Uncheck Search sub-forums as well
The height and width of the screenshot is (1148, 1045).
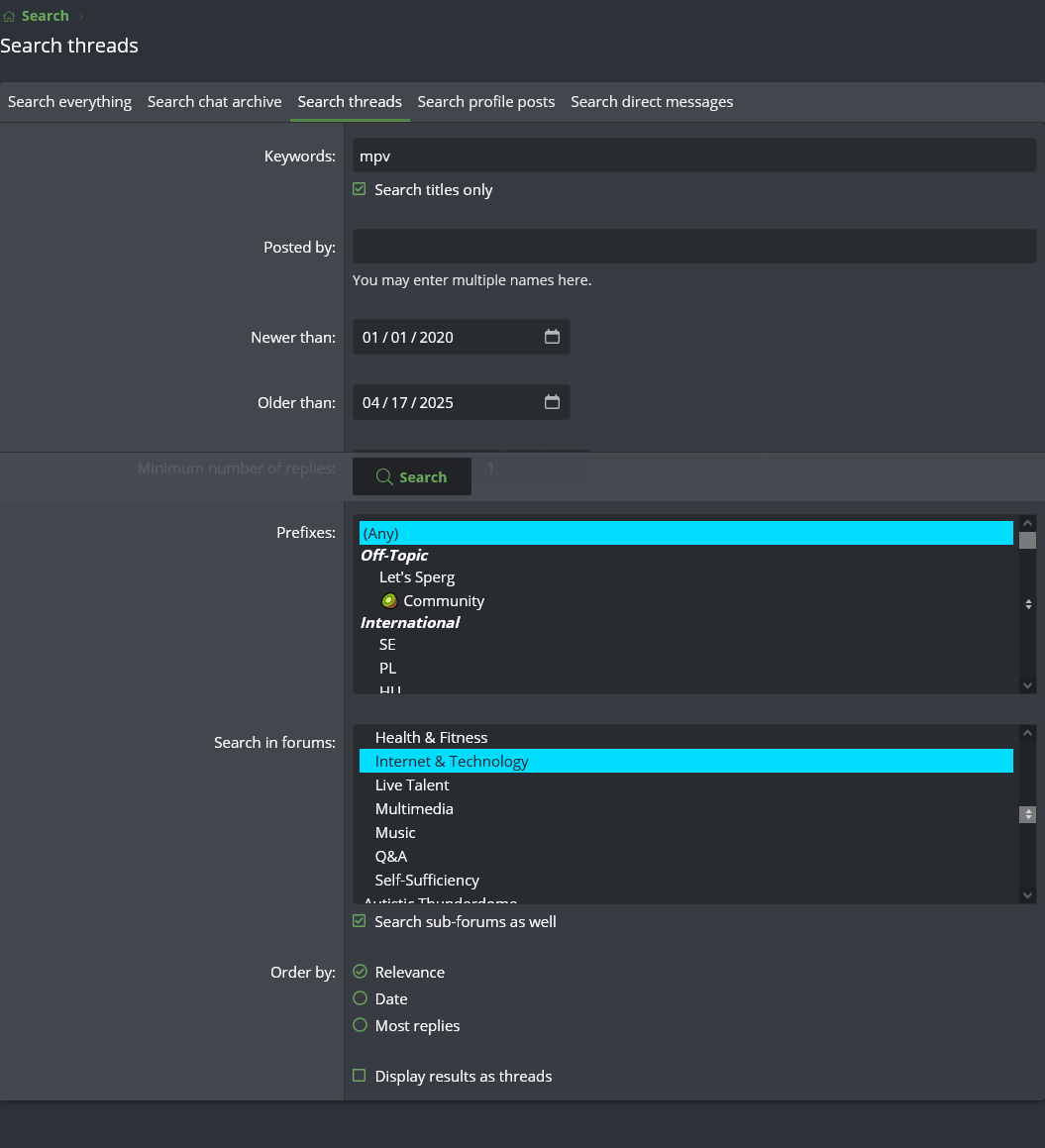point(359,921)
